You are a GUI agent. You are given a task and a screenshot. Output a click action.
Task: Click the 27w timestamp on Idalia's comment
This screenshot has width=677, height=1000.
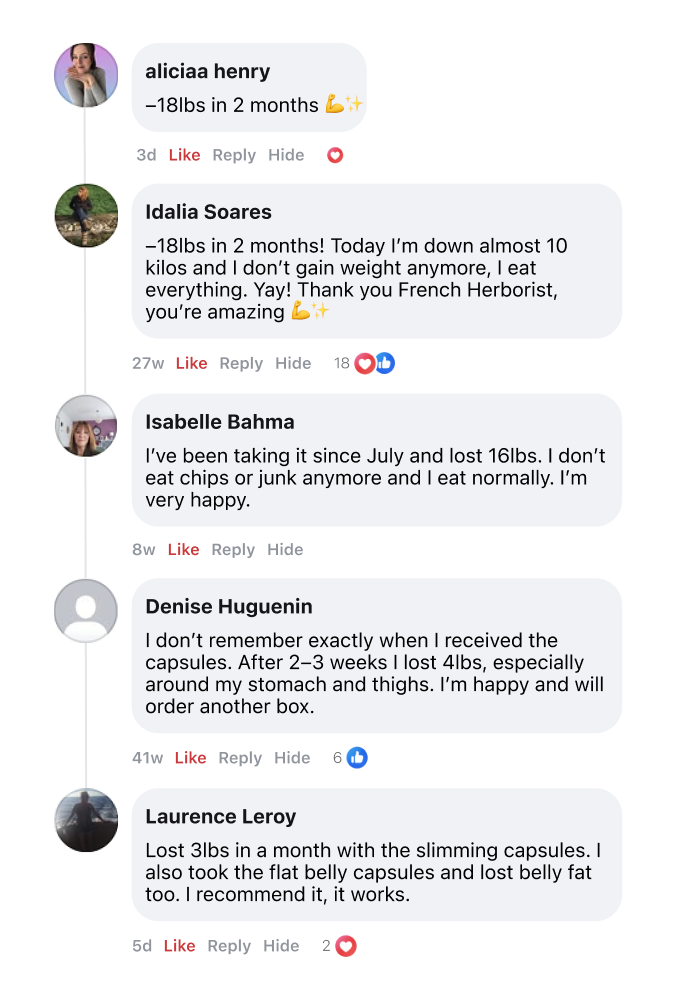(x=148, y=363)
